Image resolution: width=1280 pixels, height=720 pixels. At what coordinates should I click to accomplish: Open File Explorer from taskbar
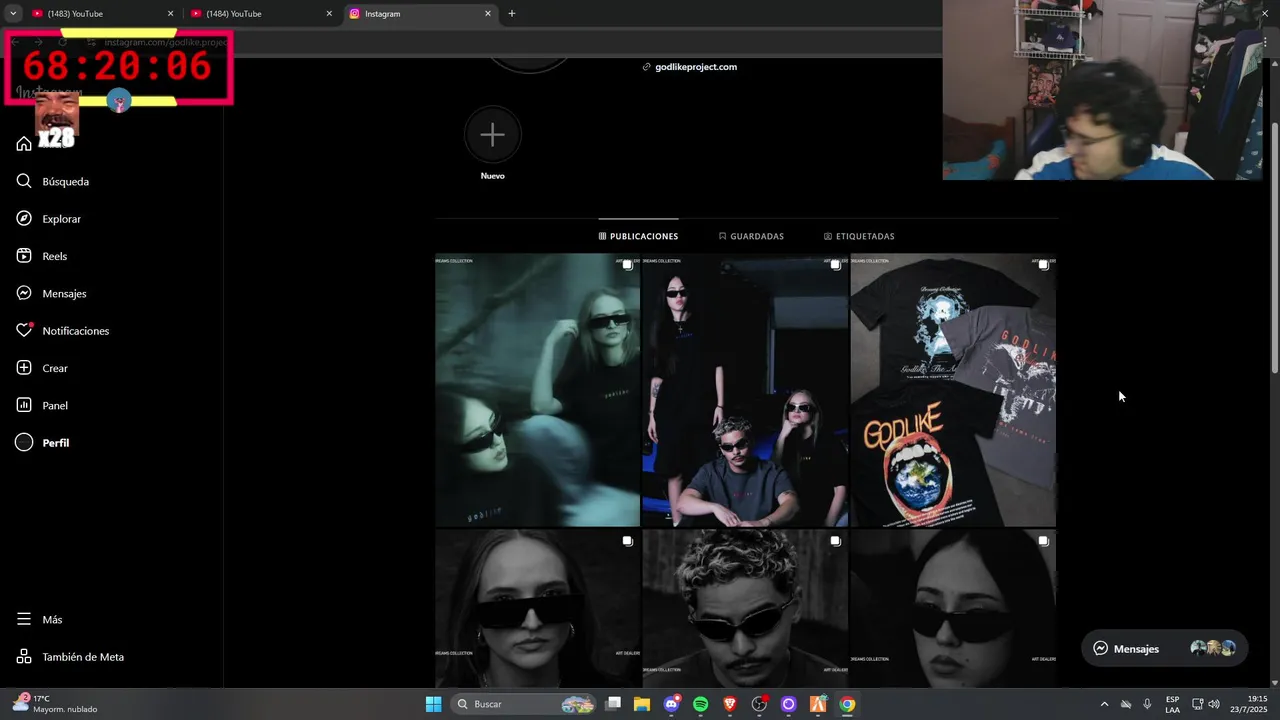pos(642,704)
